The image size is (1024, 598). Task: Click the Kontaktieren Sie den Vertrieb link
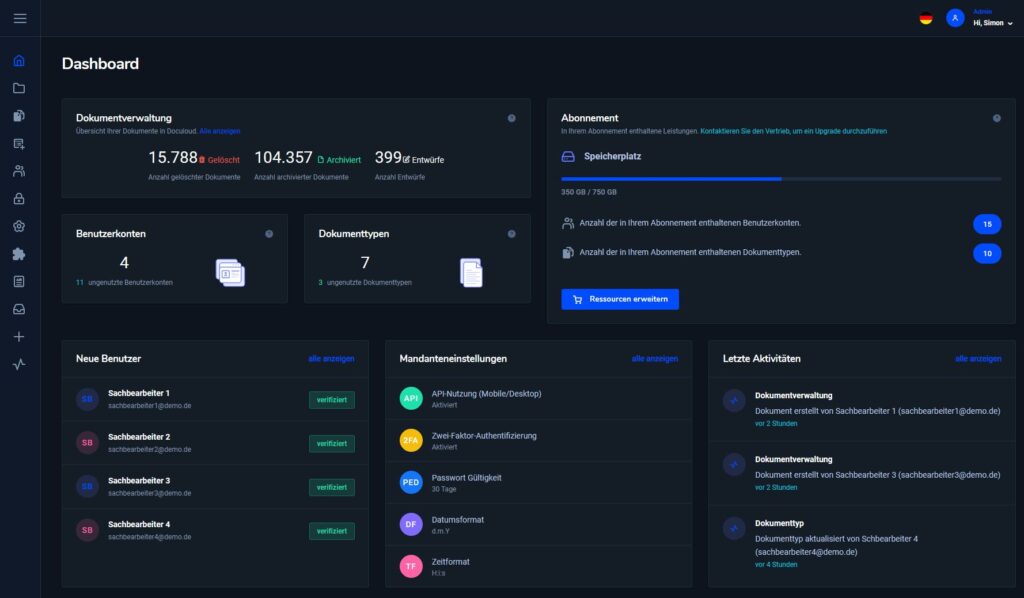coord(793,131)
